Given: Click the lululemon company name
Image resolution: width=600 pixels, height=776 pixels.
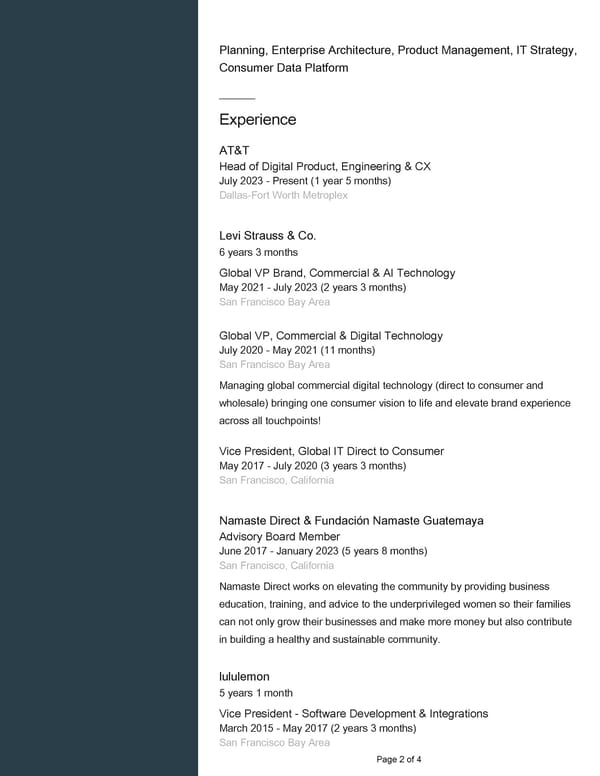Looking at the screenshot, I should [244, 677].
